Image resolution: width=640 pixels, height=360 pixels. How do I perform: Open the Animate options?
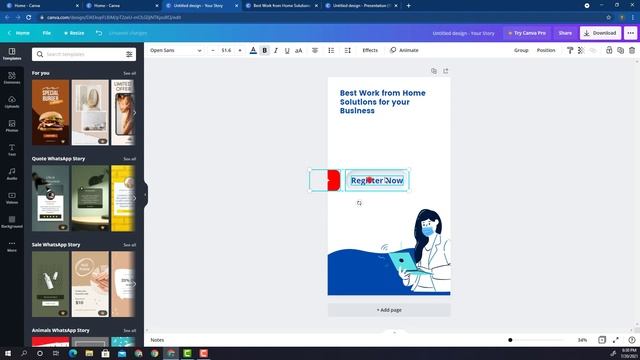tap(404, 50)
